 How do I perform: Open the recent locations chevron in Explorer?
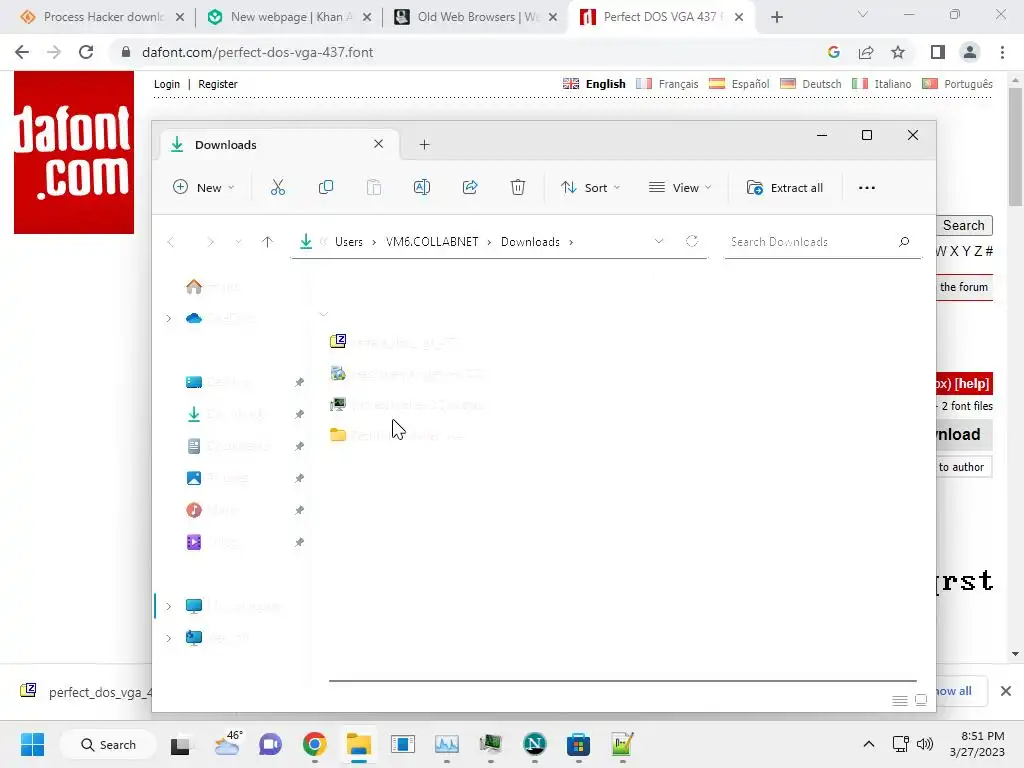click(x=238, y=242)
